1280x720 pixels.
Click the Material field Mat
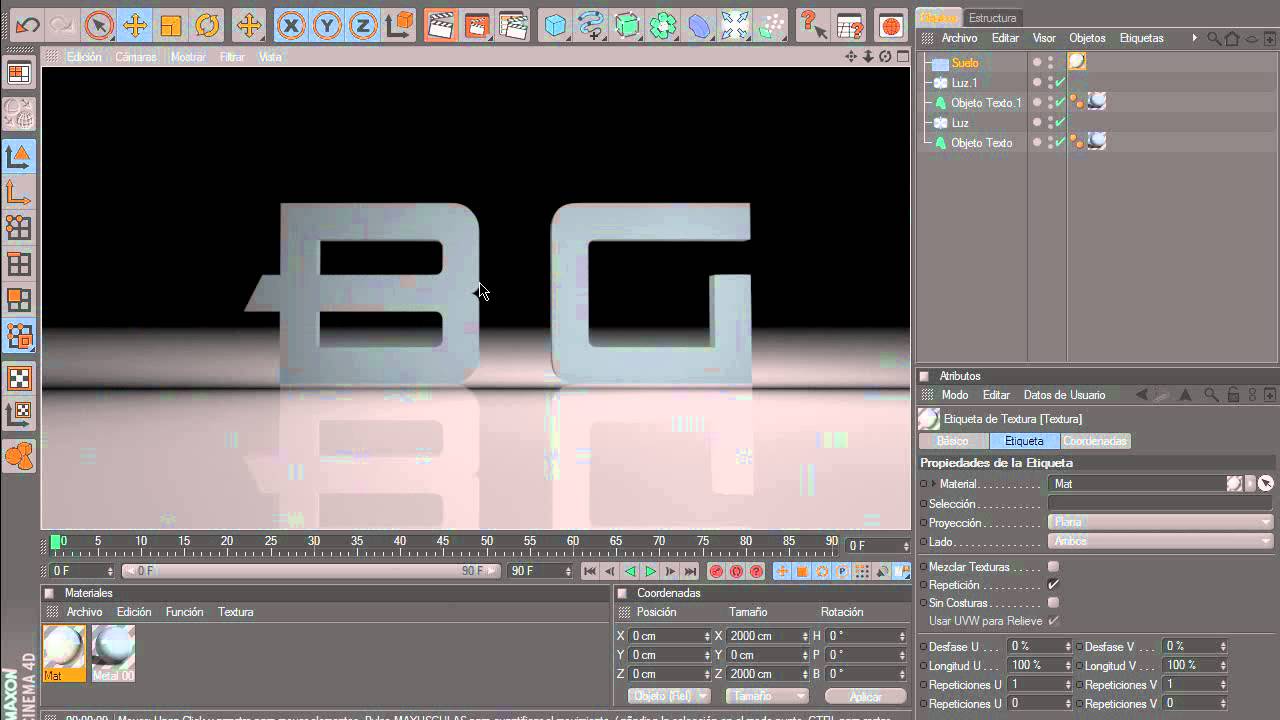coord(1137,484)
